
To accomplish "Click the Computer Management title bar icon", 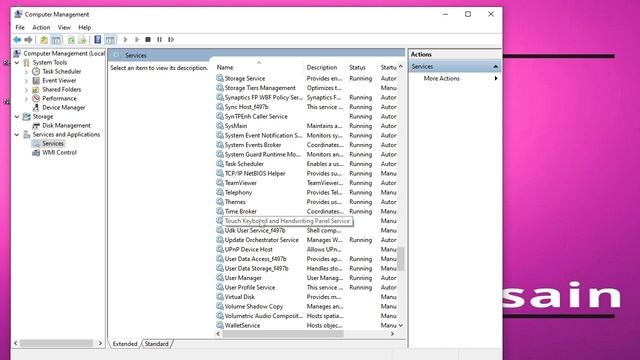I will coord(18,14).
